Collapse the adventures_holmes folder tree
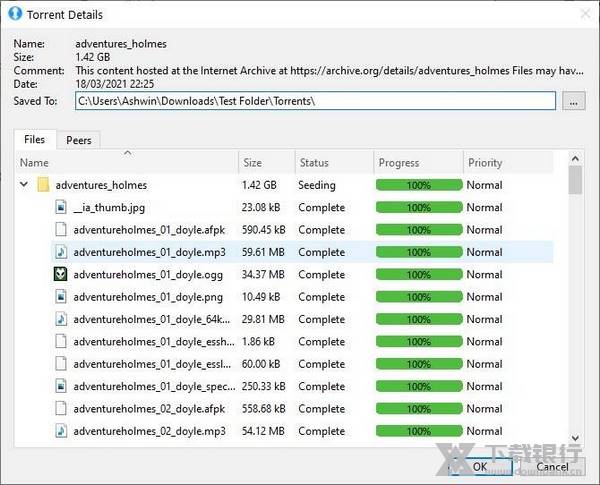This screenshot has height=485, width=600. [23, 185]
